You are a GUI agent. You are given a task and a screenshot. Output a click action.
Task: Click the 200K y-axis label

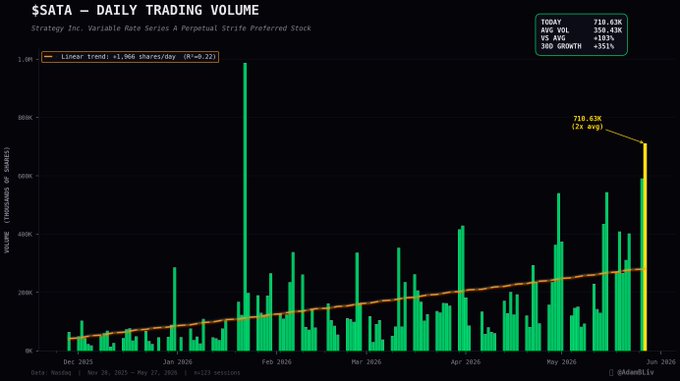pos(25,293)
